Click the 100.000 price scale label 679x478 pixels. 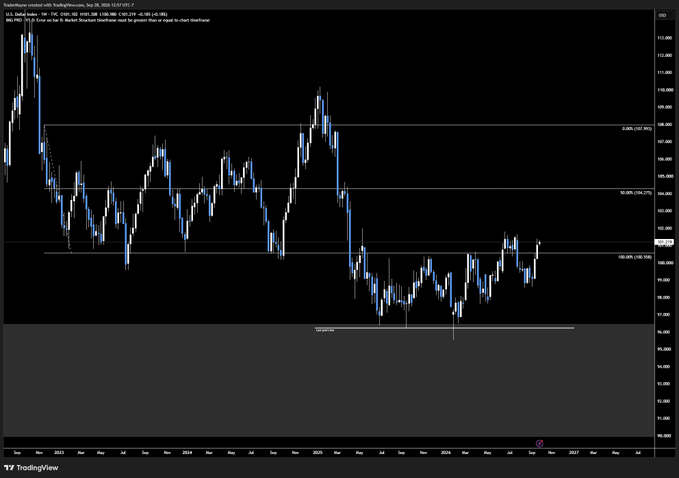665,263
